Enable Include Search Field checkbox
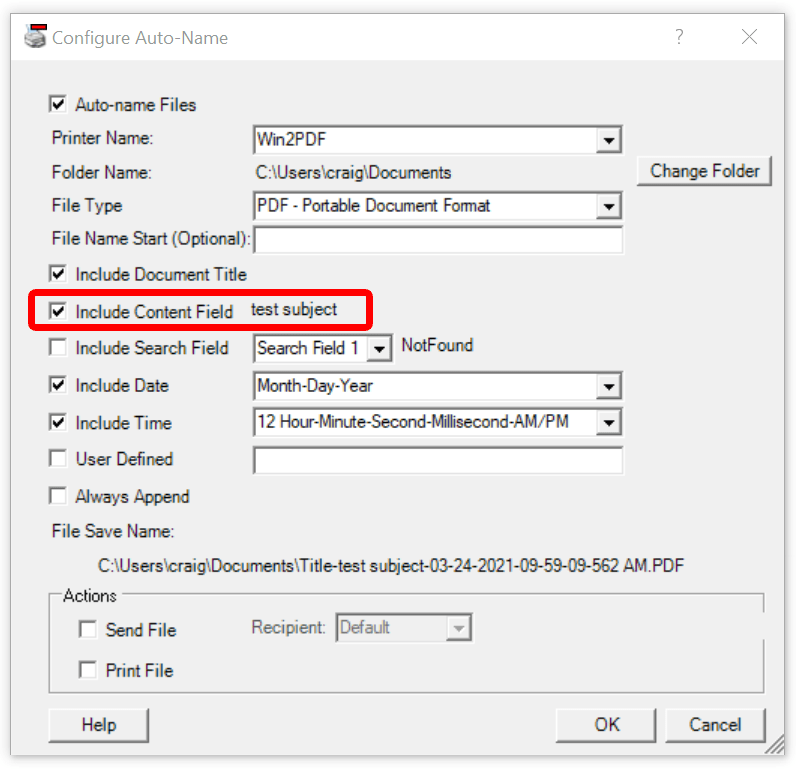Screen dimensions: 796x769 [x=58, y=348]
